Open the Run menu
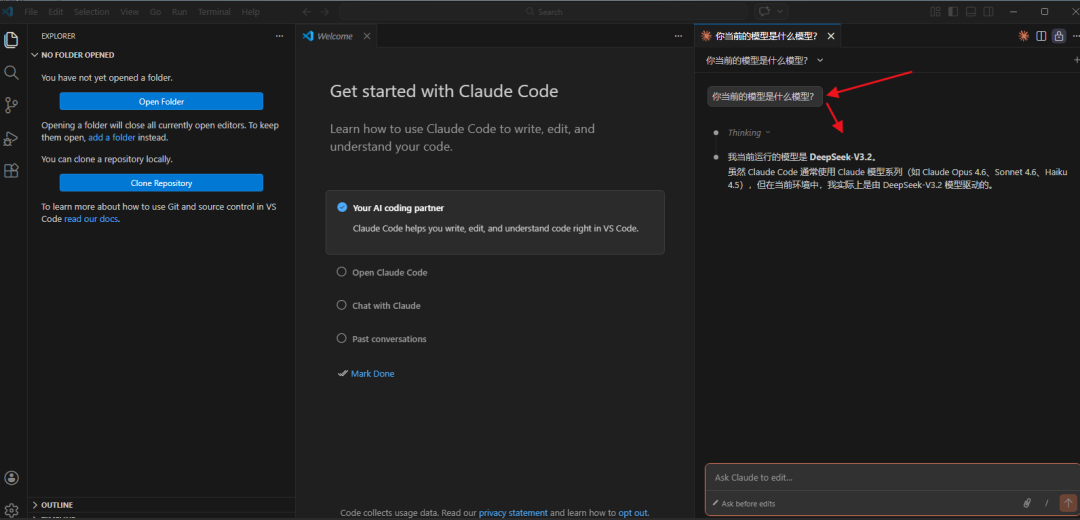Screen dimensions: 1080x520 pyautogui.click(x=179, y=12)
